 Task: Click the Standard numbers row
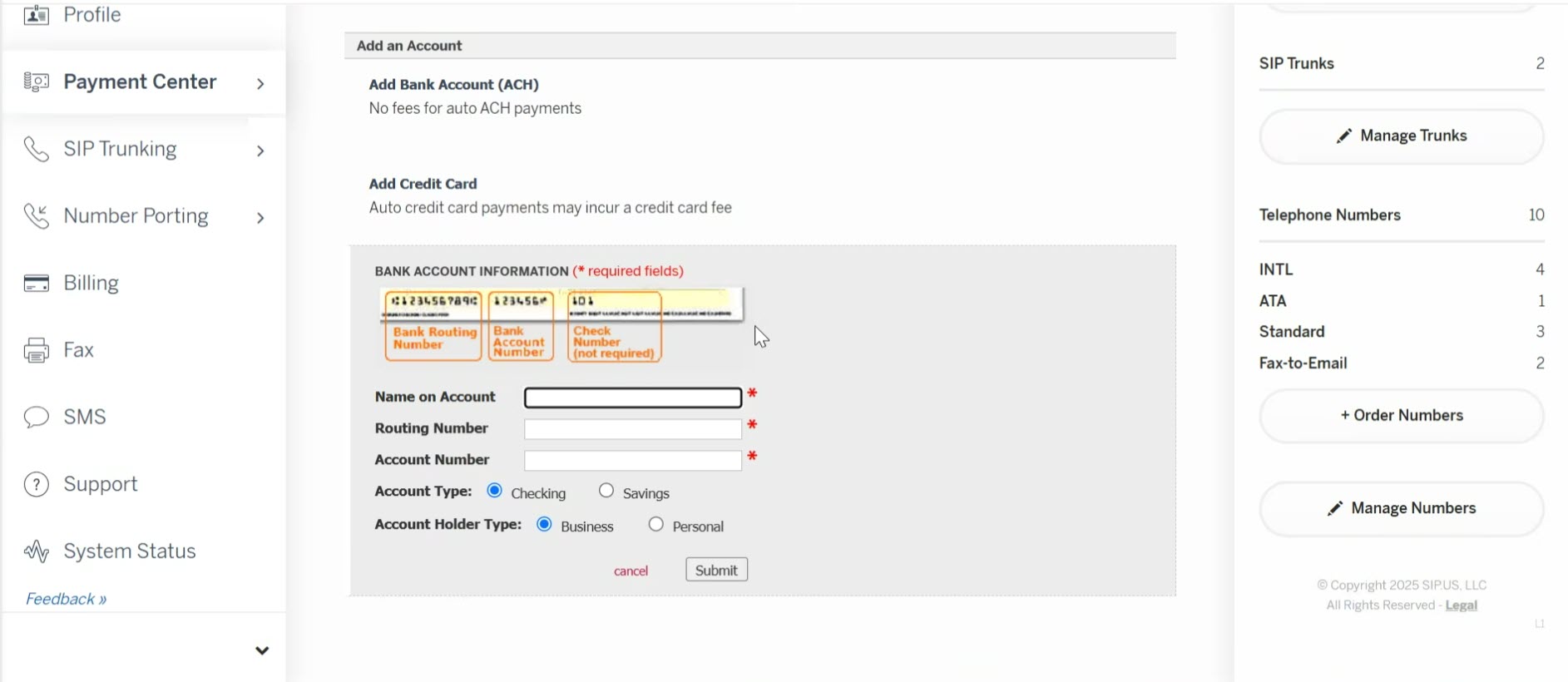[x=1402, y=332]
